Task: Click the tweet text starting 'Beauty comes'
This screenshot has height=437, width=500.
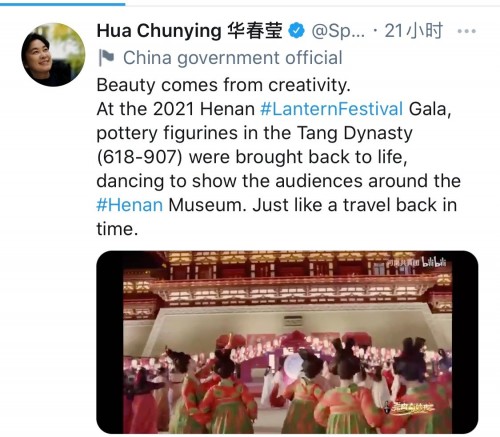Action: coord(223,85)
